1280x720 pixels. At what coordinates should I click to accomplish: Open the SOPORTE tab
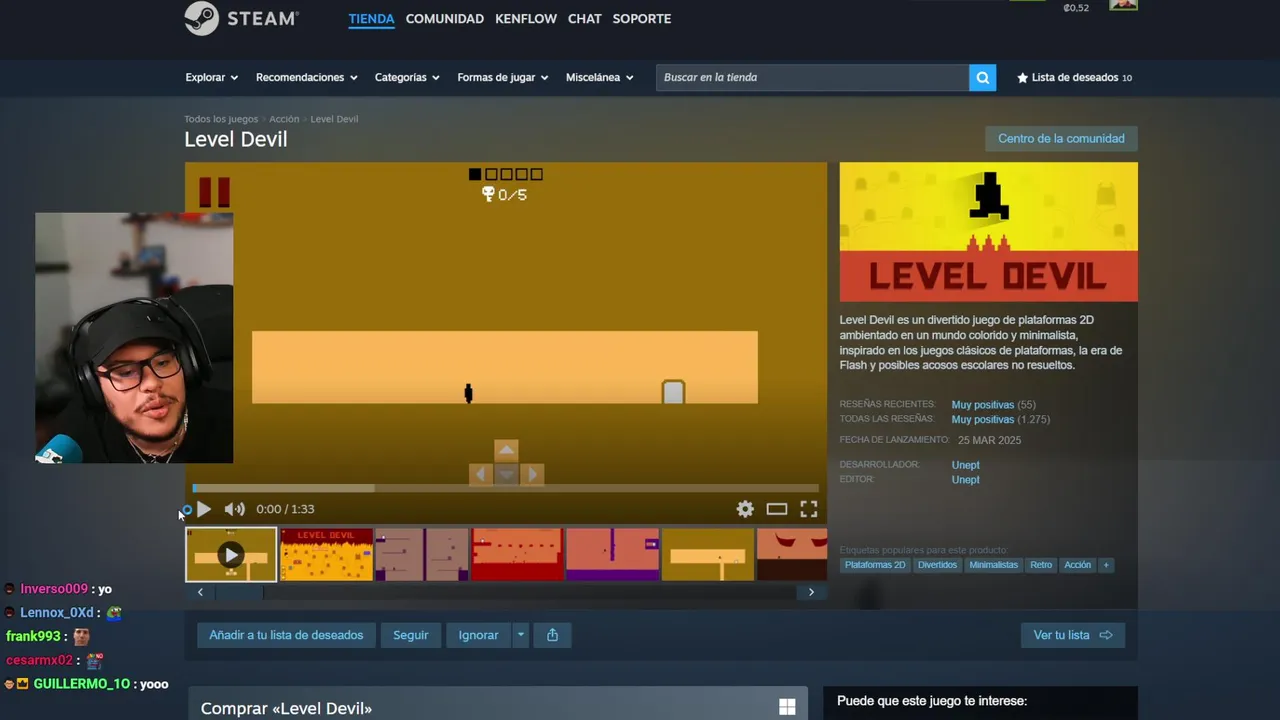click(642, 18)
